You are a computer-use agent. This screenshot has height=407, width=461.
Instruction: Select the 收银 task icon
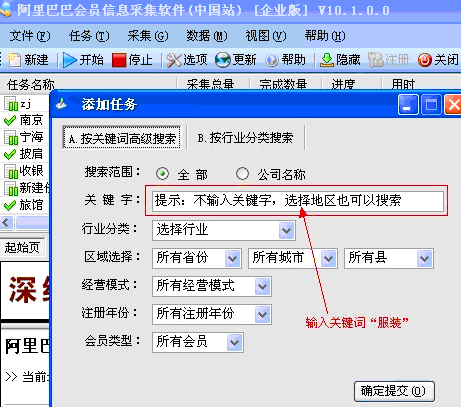click(11, 172)
